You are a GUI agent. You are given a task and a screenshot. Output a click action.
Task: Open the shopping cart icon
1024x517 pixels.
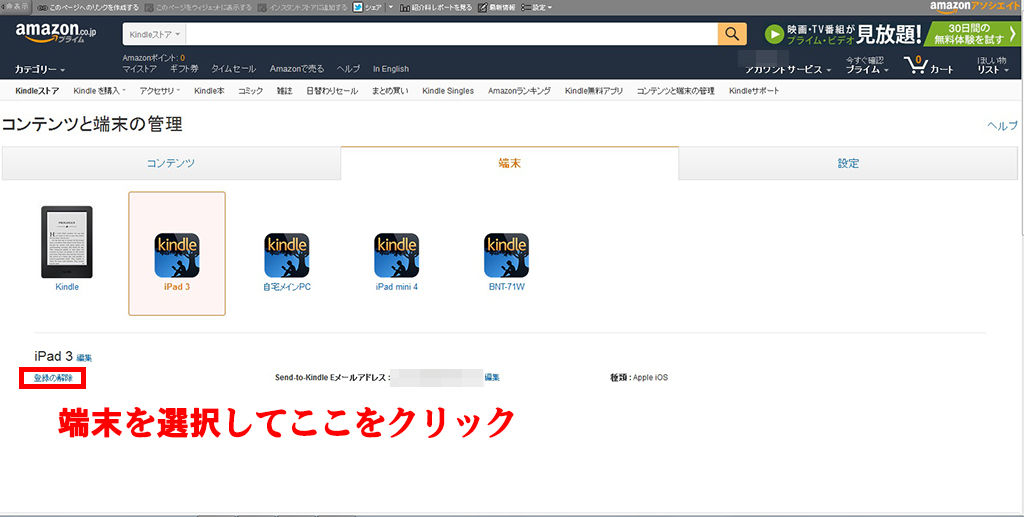point(916,66)
